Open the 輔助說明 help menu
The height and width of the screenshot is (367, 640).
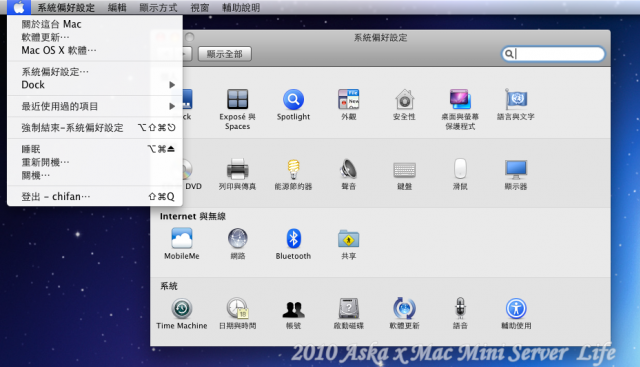coord(241,7)
